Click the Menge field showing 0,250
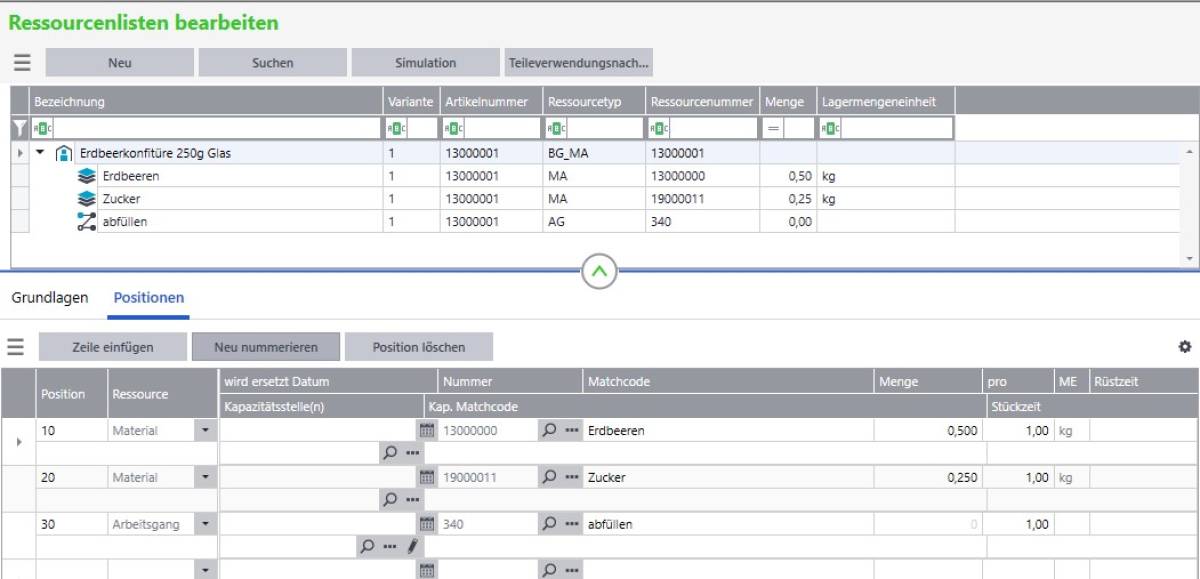The height and width of the screenshot is (579, 1200). point(927,477)
